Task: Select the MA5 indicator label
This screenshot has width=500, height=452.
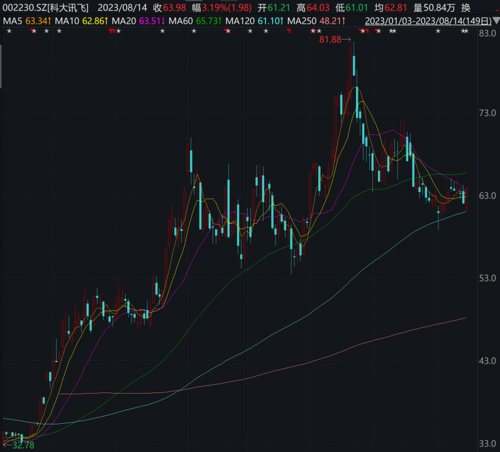Action: 13,21
